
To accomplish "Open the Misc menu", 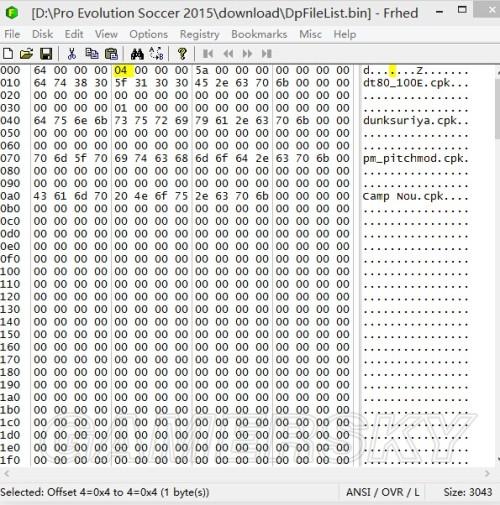I will (310, 34).
